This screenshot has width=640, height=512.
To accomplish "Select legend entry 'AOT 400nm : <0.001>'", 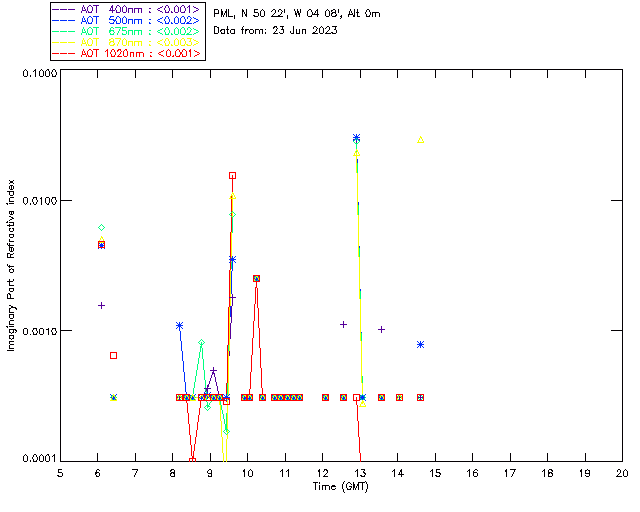I will tap(140, 9).
